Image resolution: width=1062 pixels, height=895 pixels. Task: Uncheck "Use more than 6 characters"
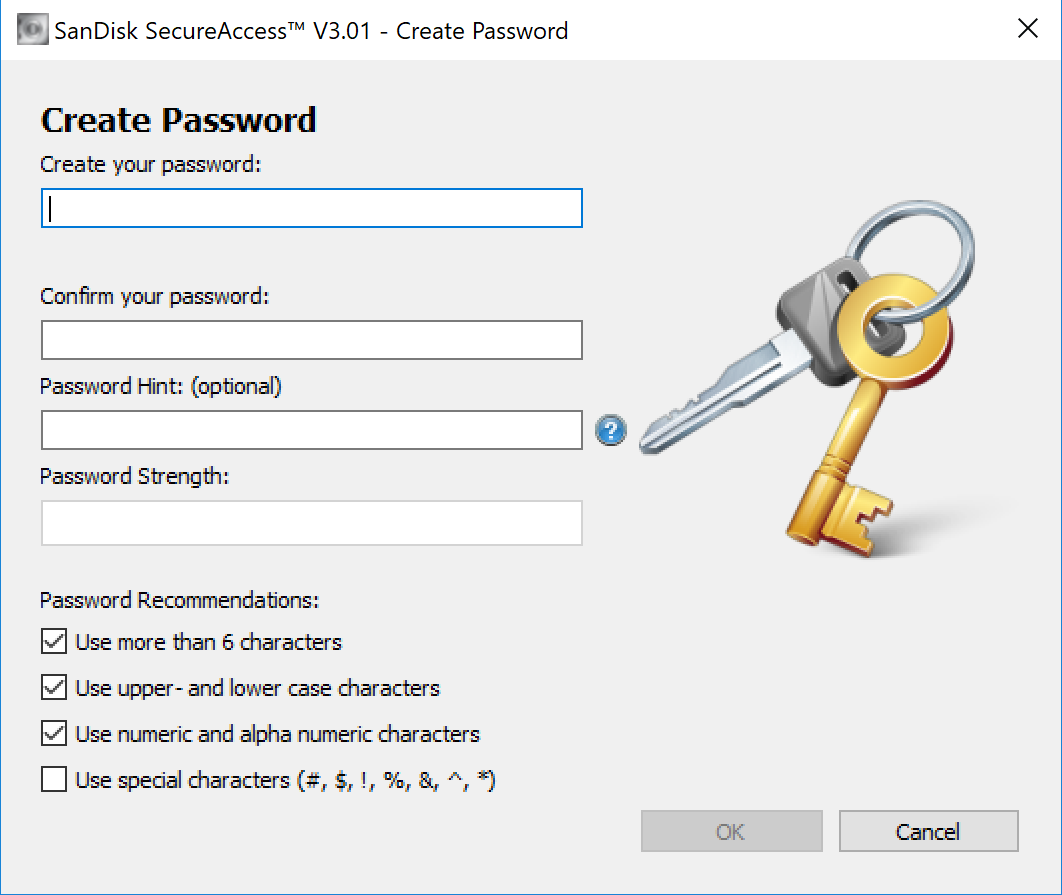[x=54, y=641]
